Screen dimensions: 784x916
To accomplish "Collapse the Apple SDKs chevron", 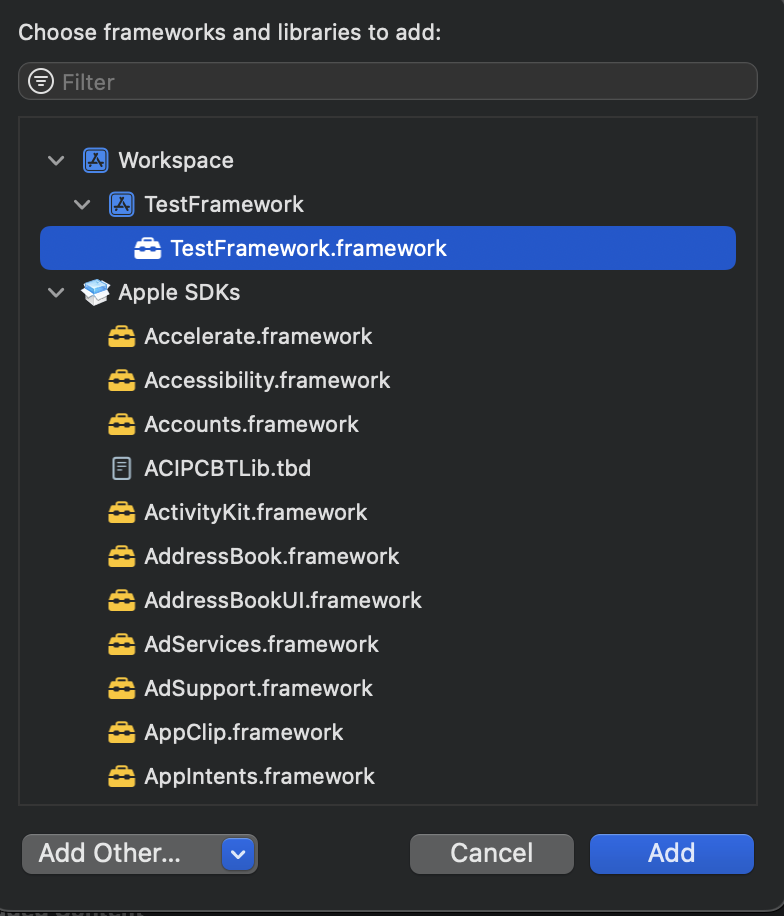I will [x=56, y=292].
